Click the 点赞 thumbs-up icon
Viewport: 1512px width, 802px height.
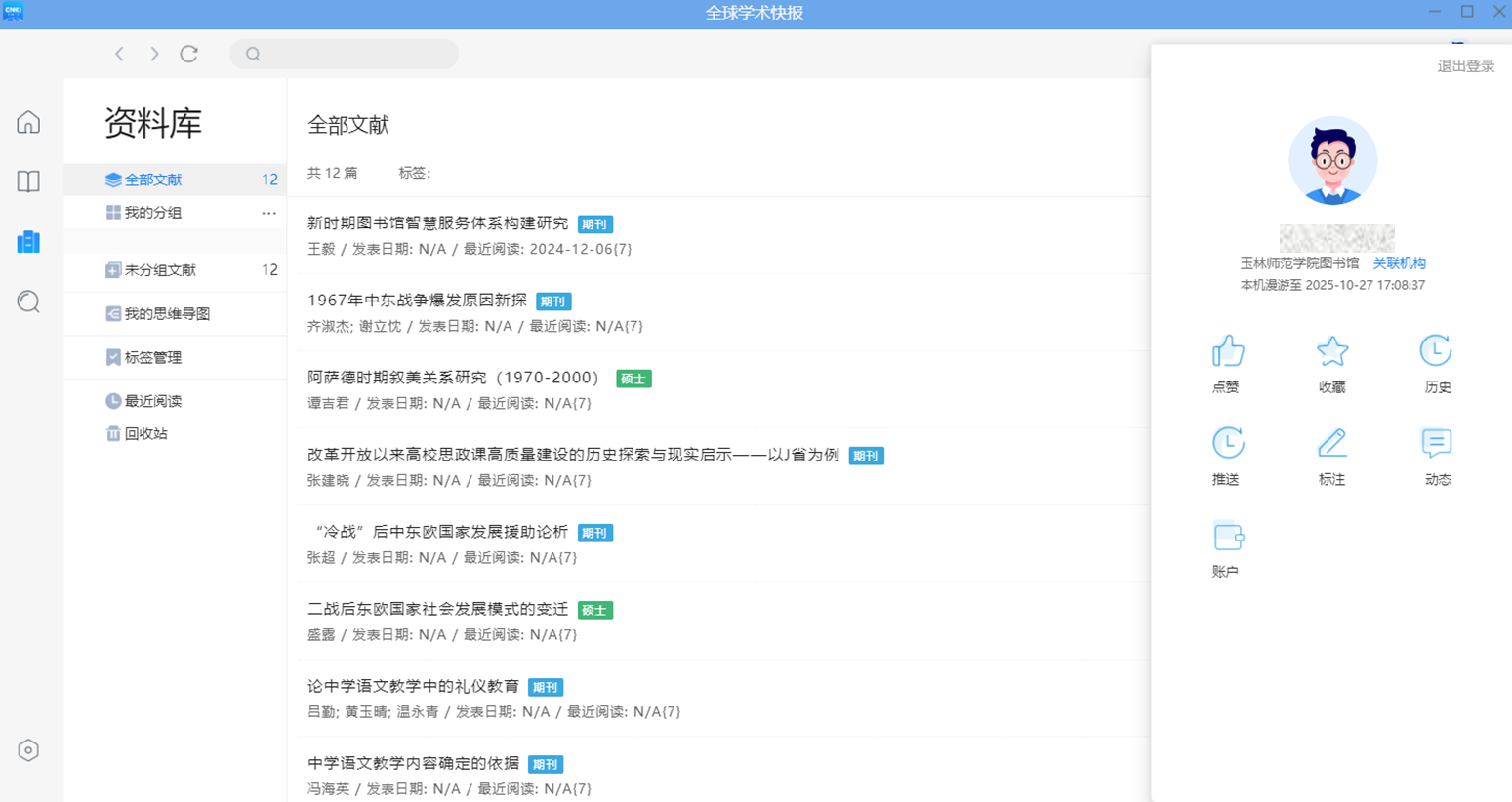[x=1227, y=351]
